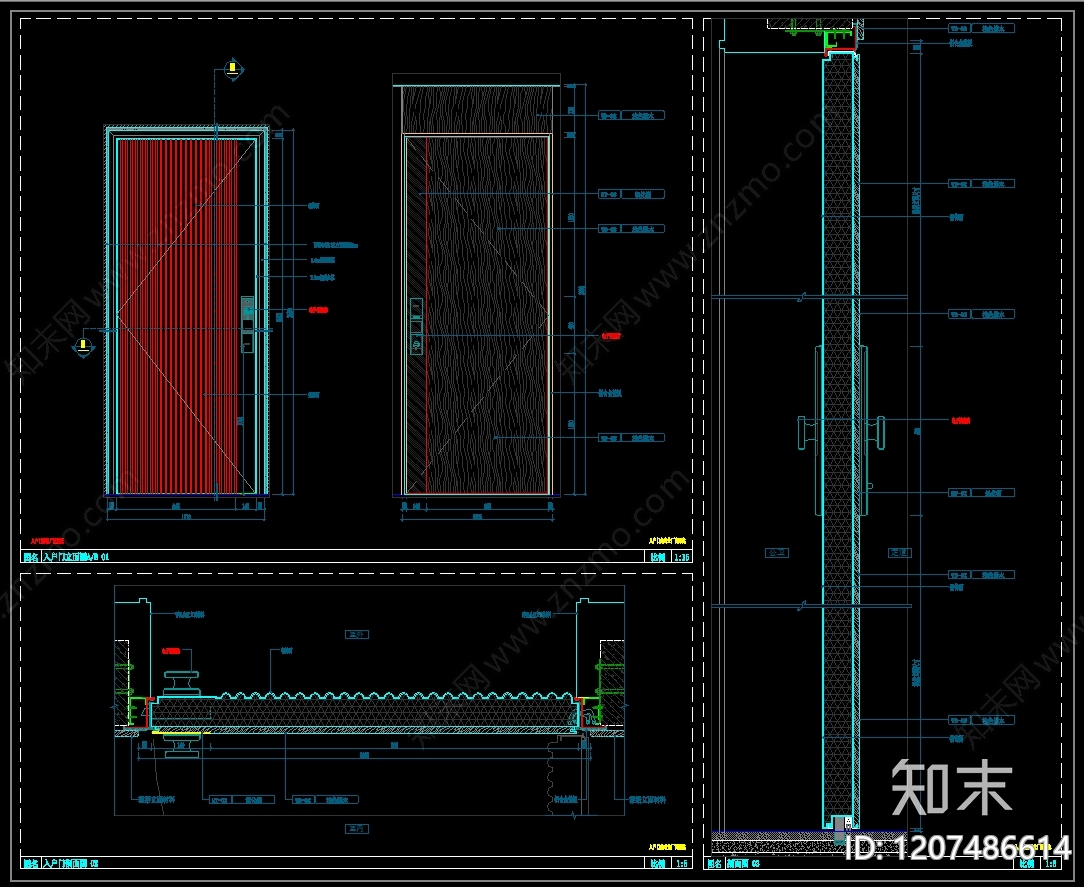
Task: Click the topmost material tag beside the wood door transom
Action: (x=631, y=115)
